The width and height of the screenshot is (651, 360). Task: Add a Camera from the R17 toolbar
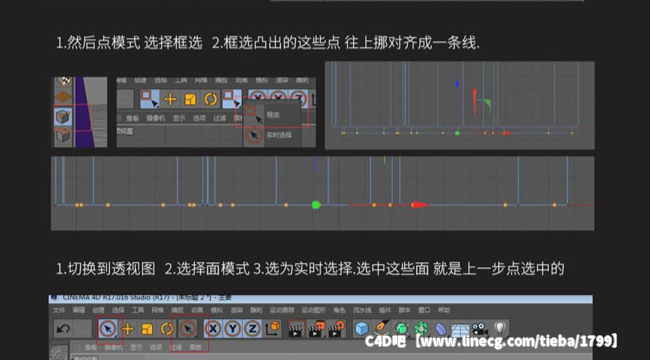(480, 329)
